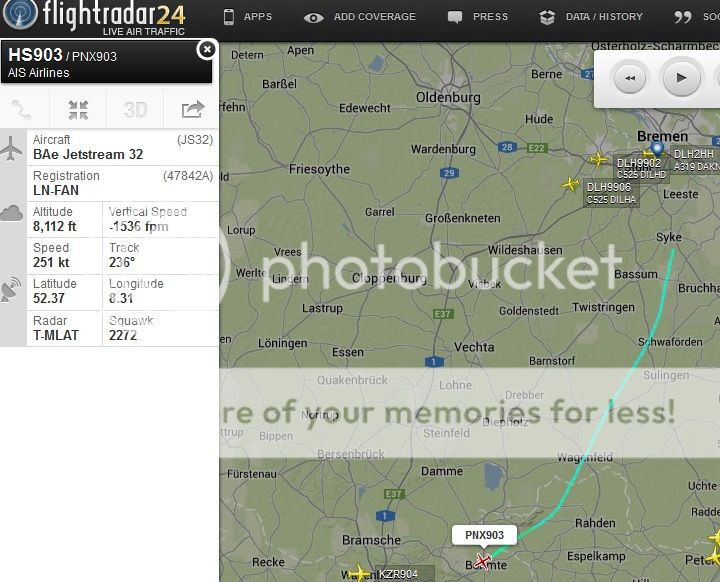Click the collapse arrows icon
This screenshot has height=582, width=720.
[x=78, y=110]
